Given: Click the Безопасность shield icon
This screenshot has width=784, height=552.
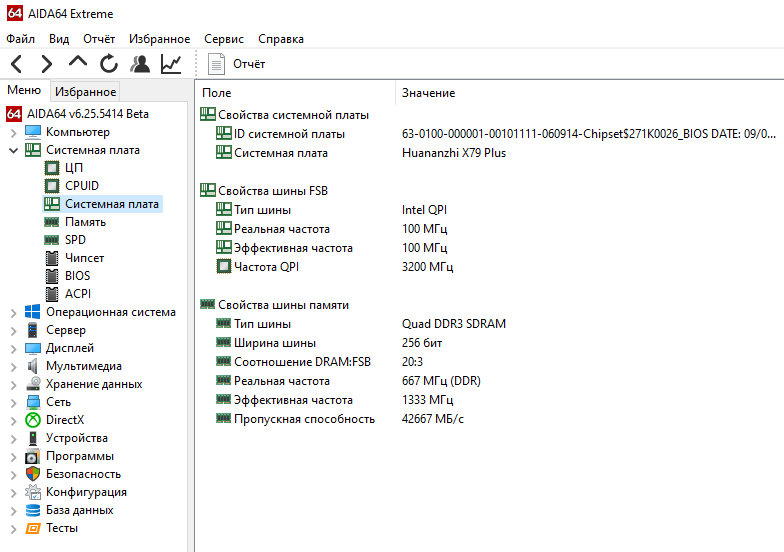Looking at the screenshot, I should [33, 474].
